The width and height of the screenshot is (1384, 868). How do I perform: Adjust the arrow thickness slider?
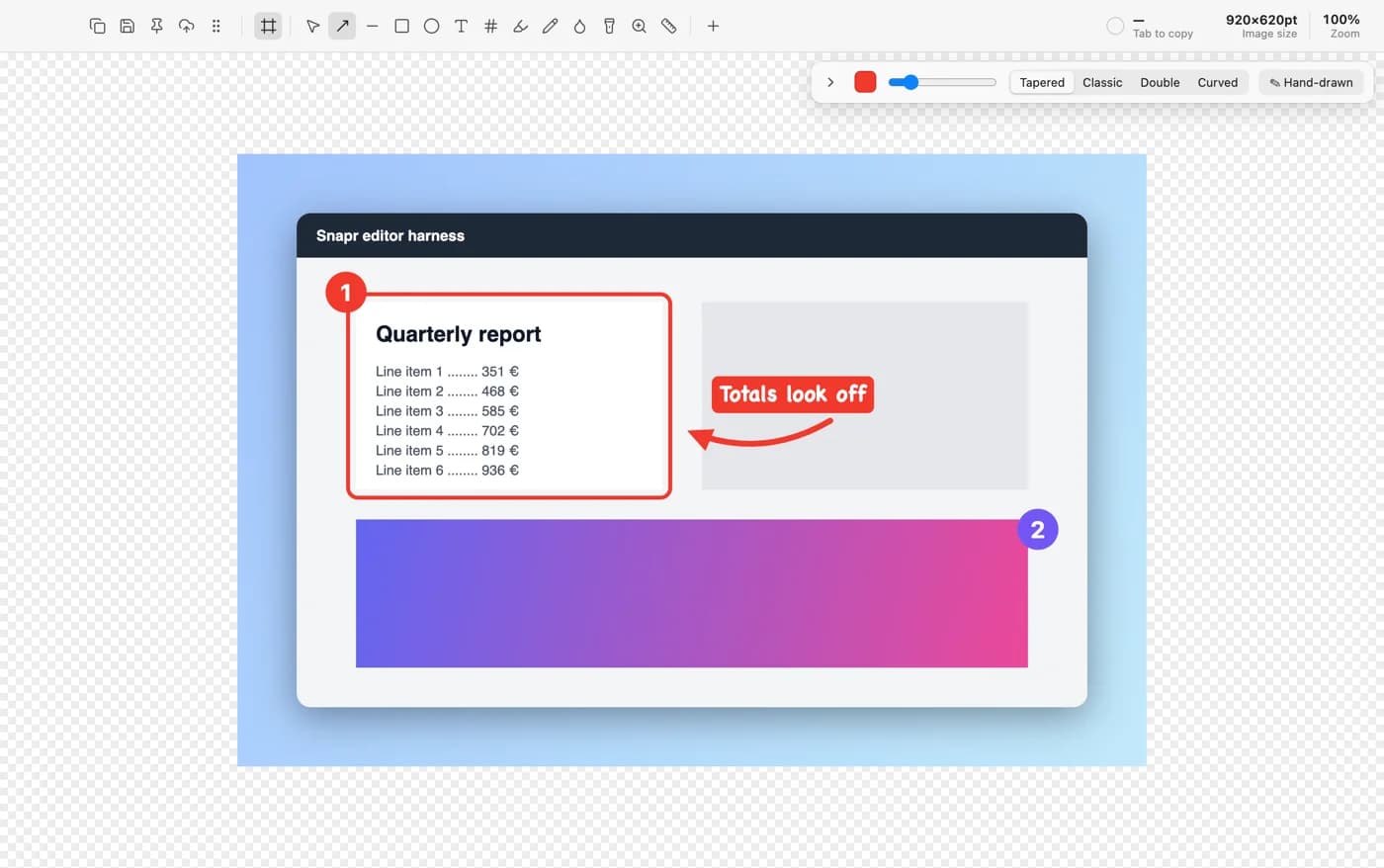pos(942,82)
